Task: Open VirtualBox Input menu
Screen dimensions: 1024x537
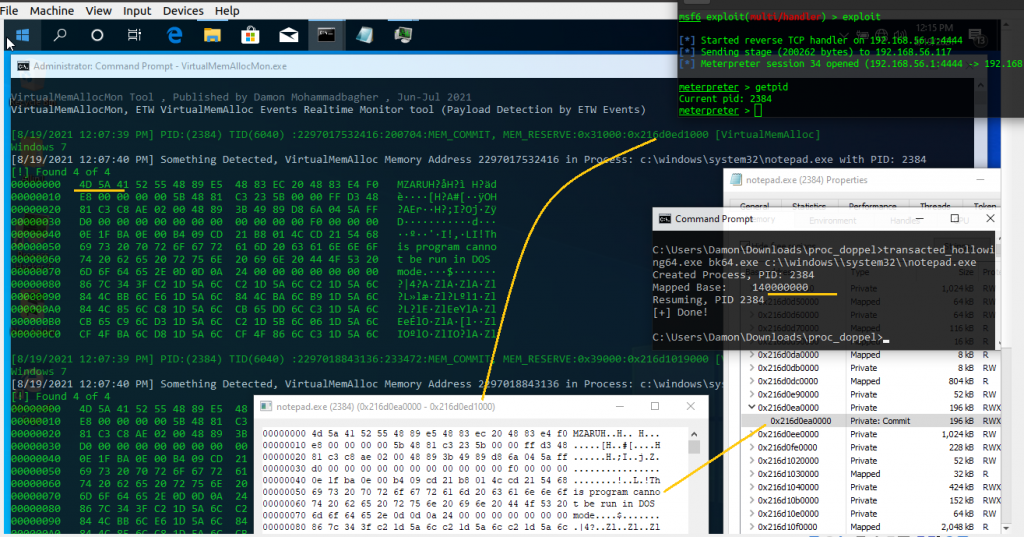Action: 137,10
